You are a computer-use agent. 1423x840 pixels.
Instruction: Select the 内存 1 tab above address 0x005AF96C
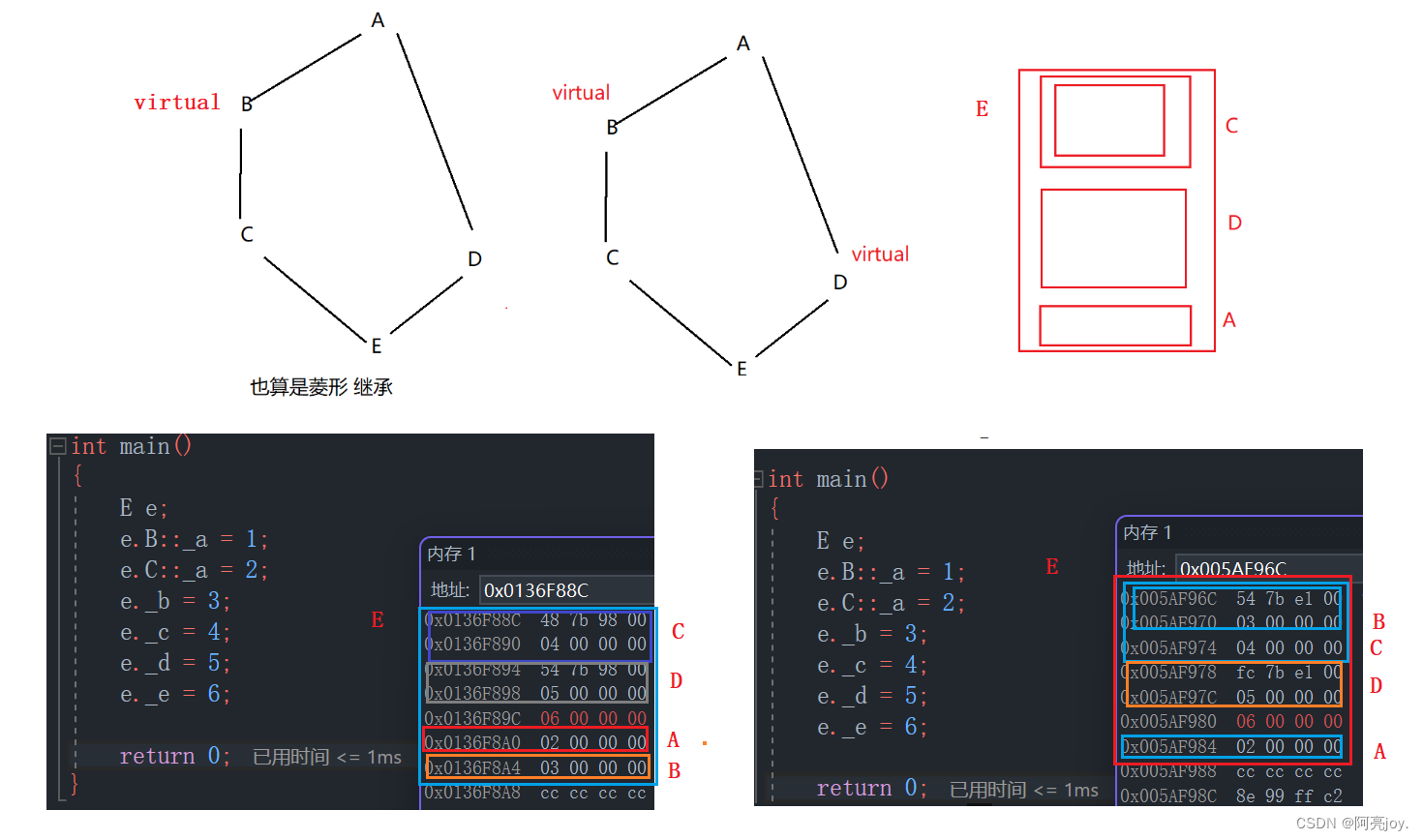pyautogui.click(x=1147, y=532)
